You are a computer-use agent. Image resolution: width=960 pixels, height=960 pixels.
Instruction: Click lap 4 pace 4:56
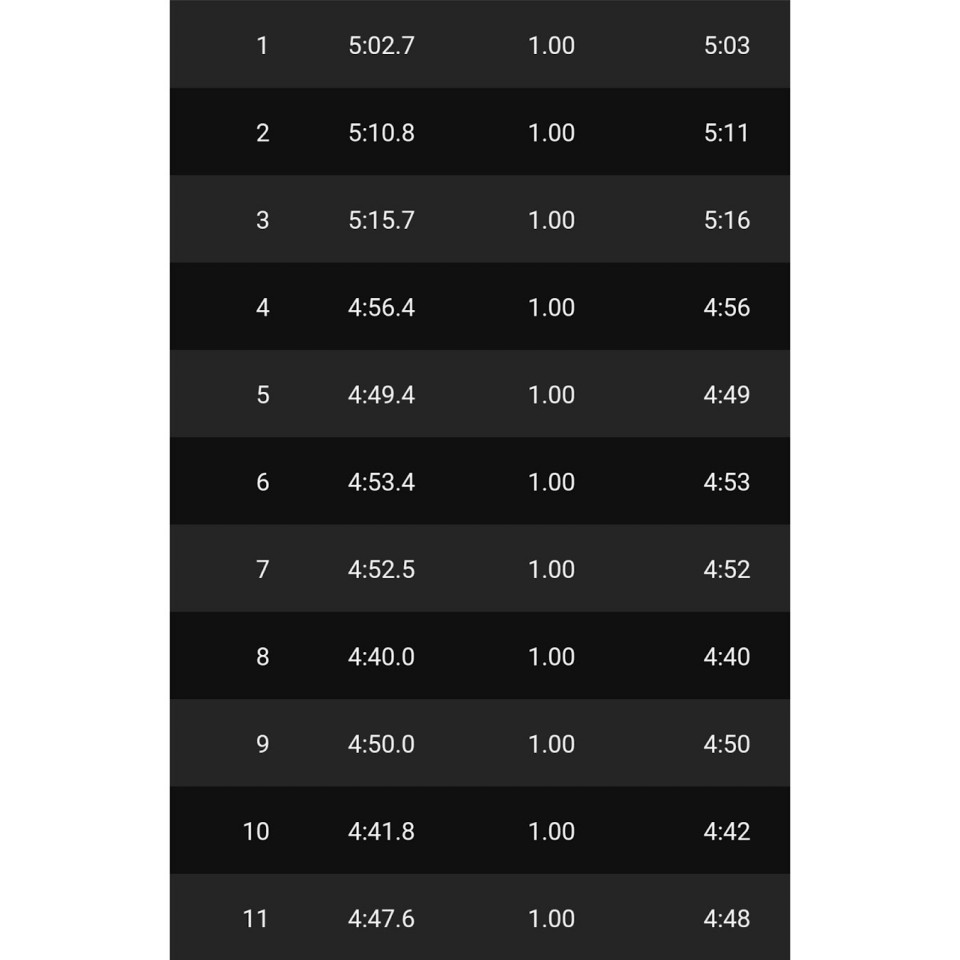pos(727,307)
